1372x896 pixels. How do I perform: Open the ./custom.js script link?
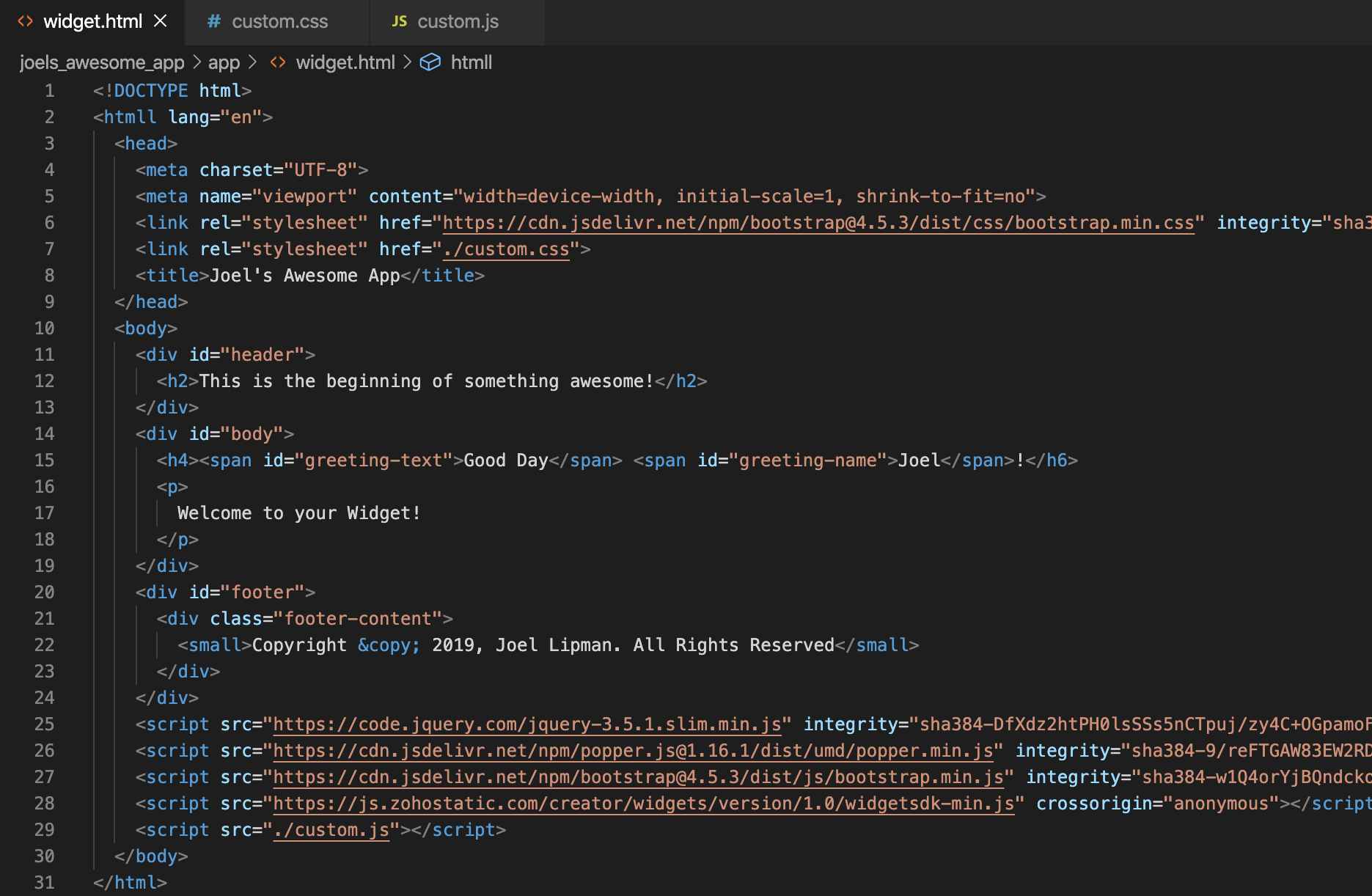331,829
